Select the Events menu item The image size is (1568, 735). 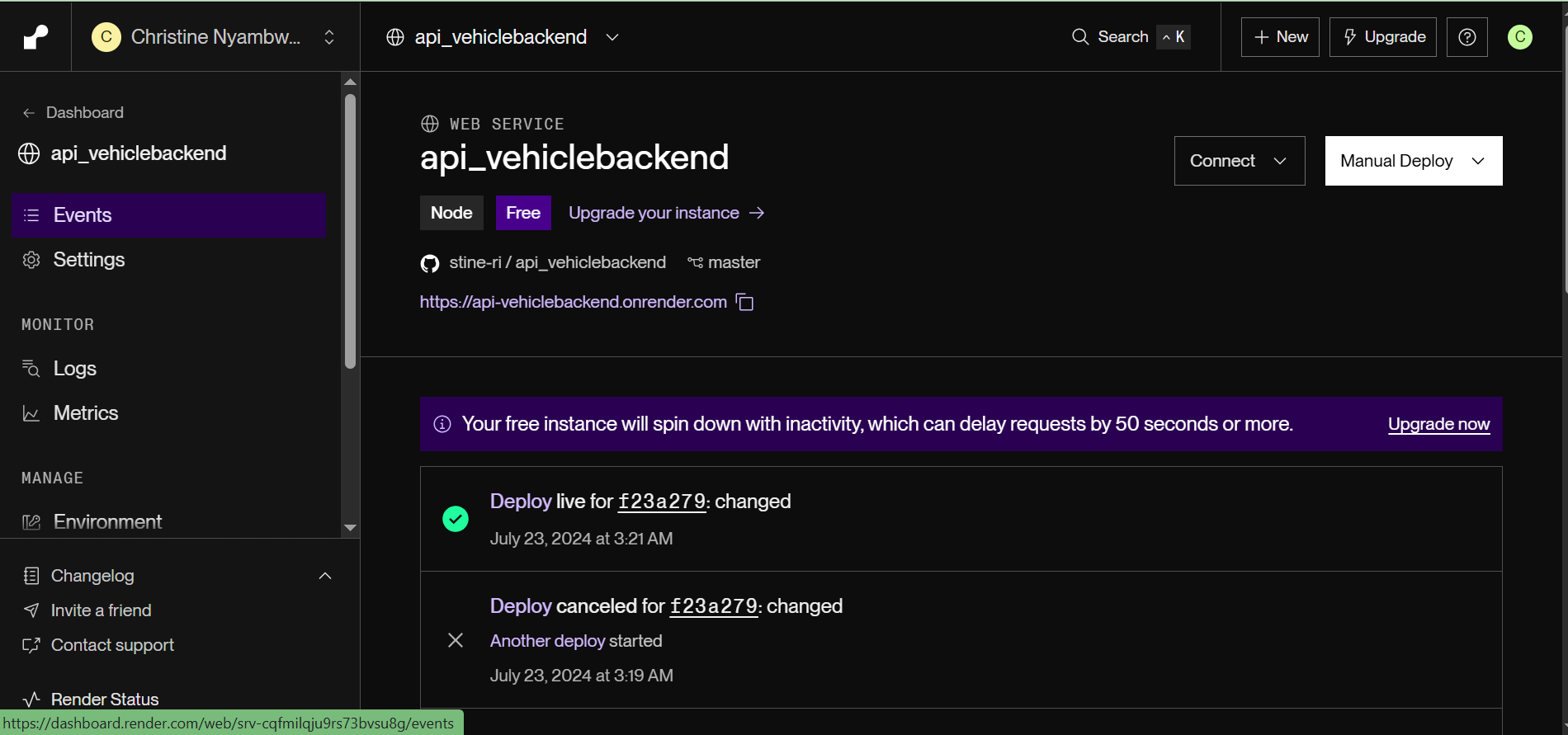pyautogui.click(x=169, y=215)
